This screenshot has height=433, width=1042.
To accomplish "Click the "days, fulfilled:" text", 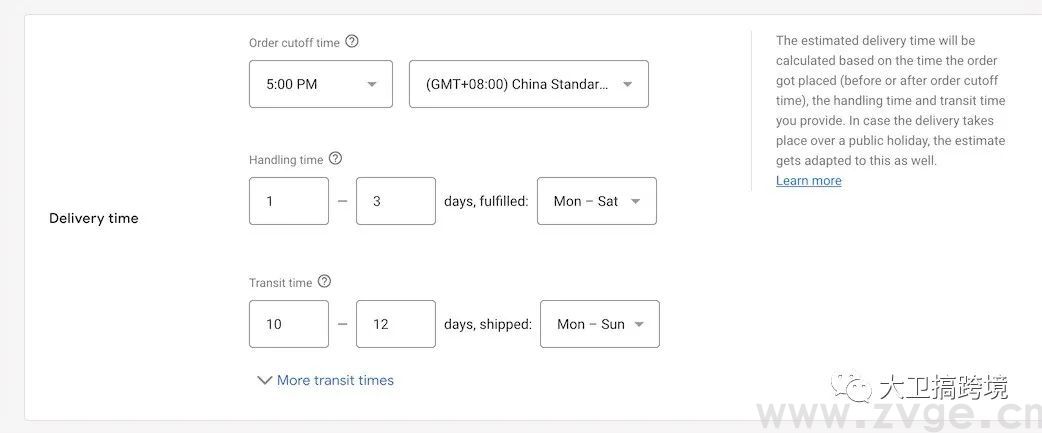I will 486,201.
